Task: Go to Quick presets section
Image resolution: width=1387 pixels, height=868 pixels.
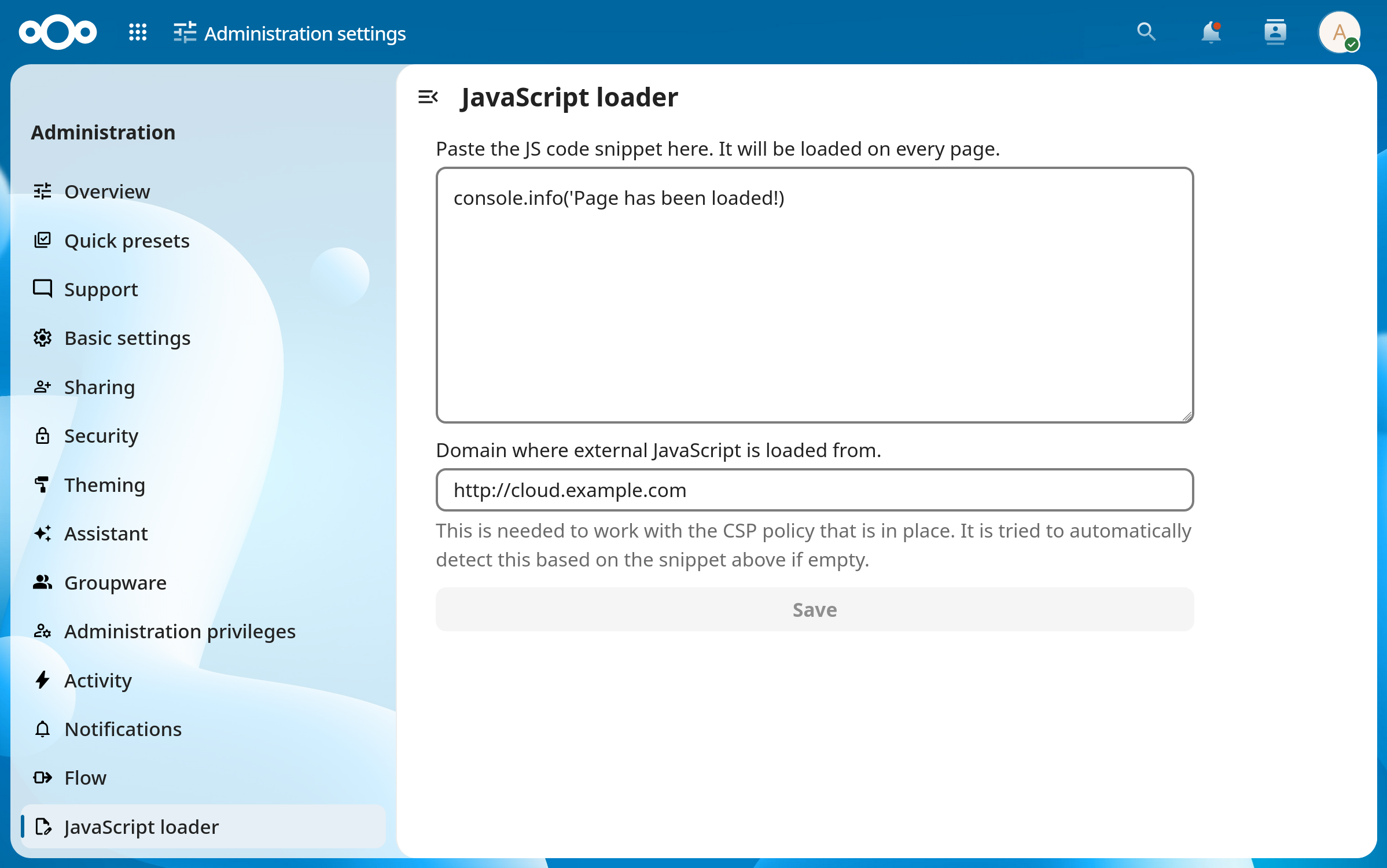Action: (203, 240)
